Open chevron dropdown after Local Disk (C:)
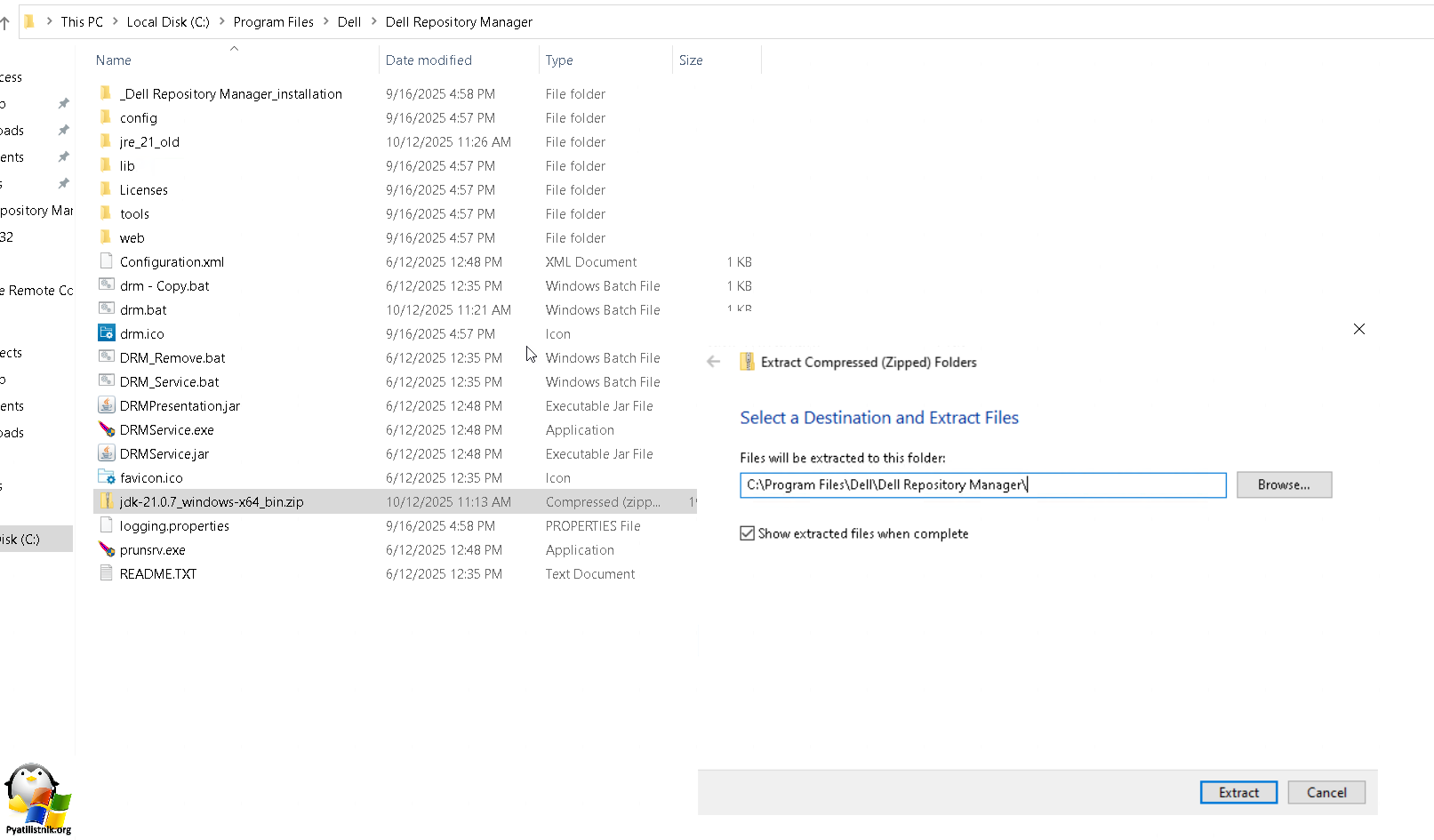 (x=221, y=21)
